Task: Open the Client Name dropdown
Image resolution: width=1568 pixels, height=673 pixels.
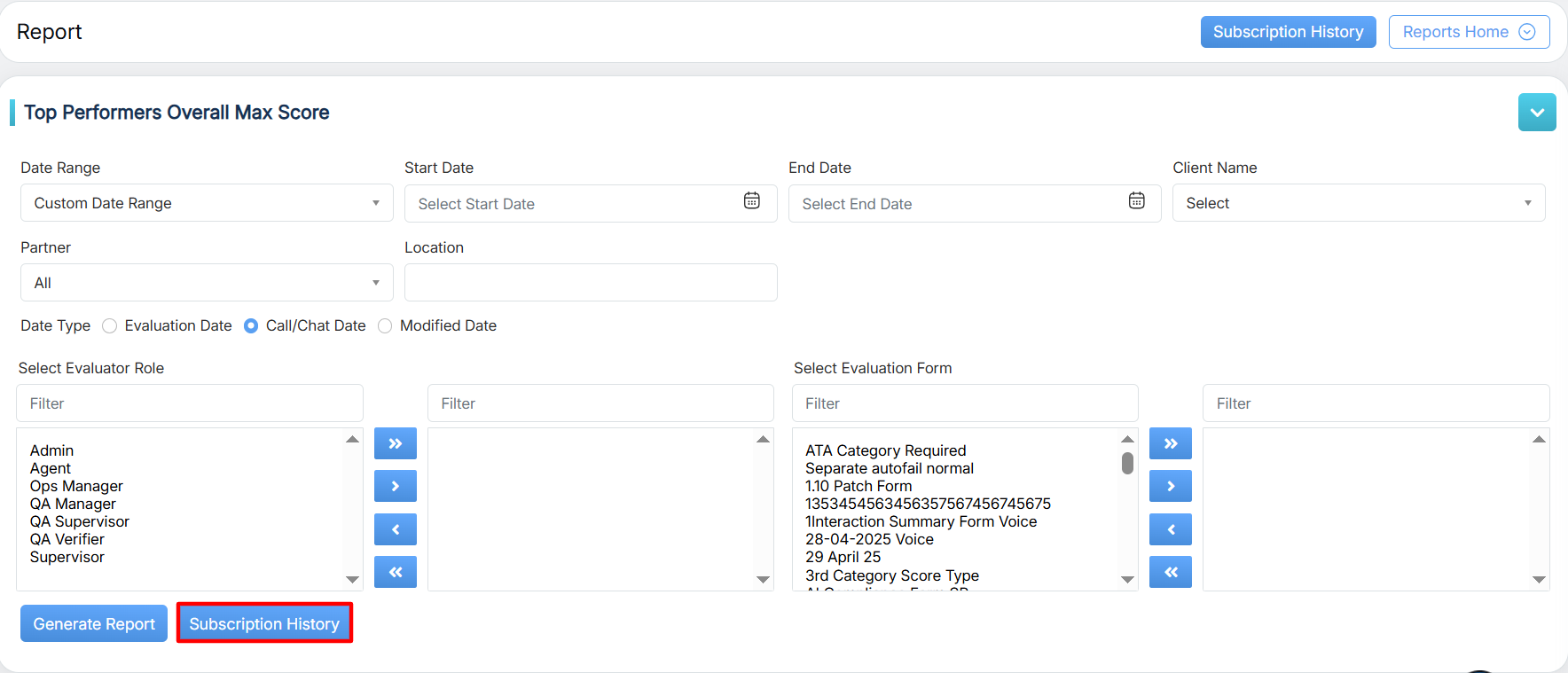Action: [1358, 203]
